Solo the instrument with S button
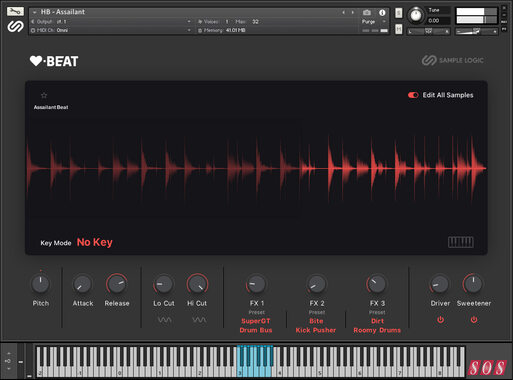 398,13
